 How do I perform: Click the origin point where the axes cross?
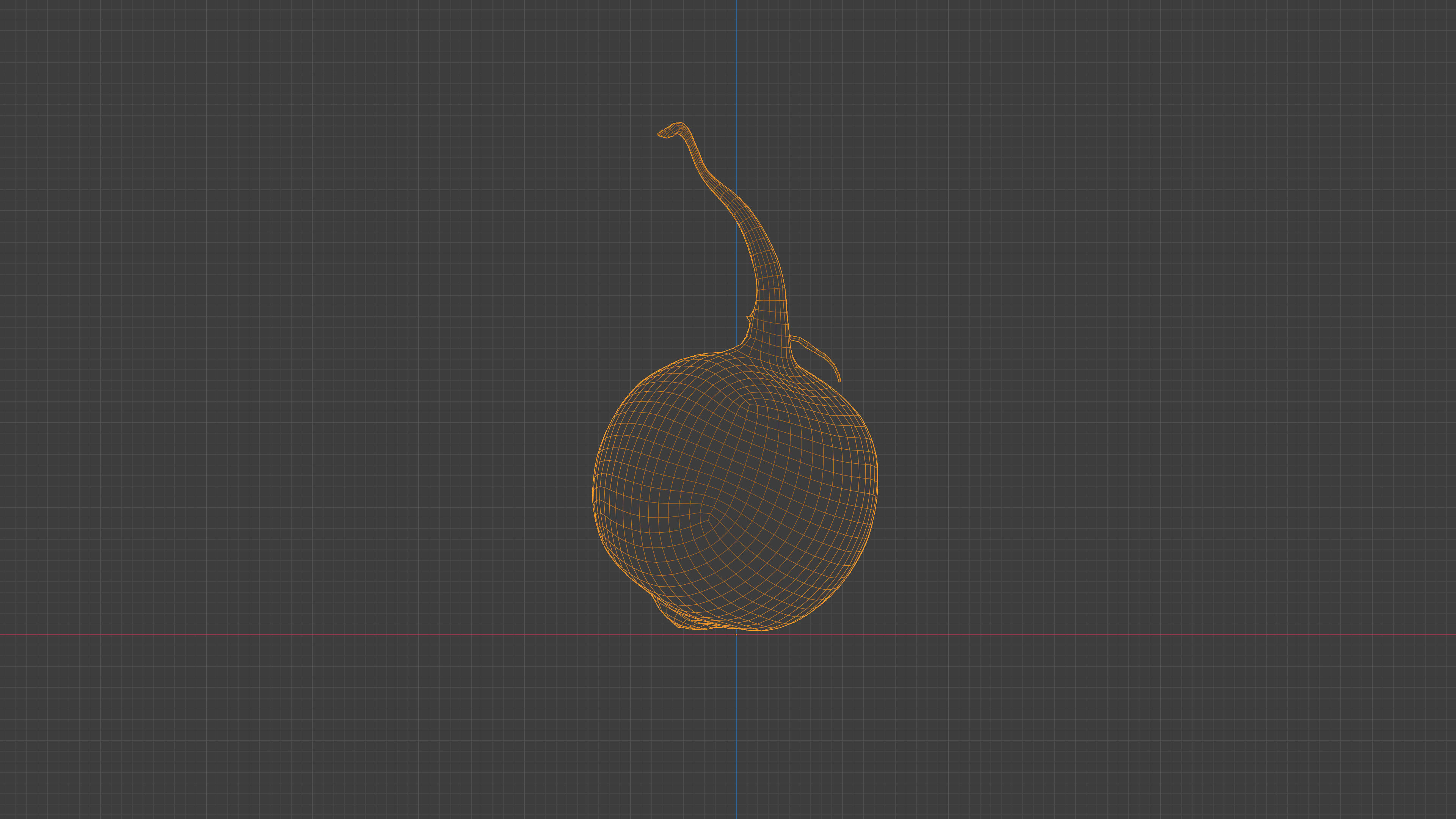[736, 635]
